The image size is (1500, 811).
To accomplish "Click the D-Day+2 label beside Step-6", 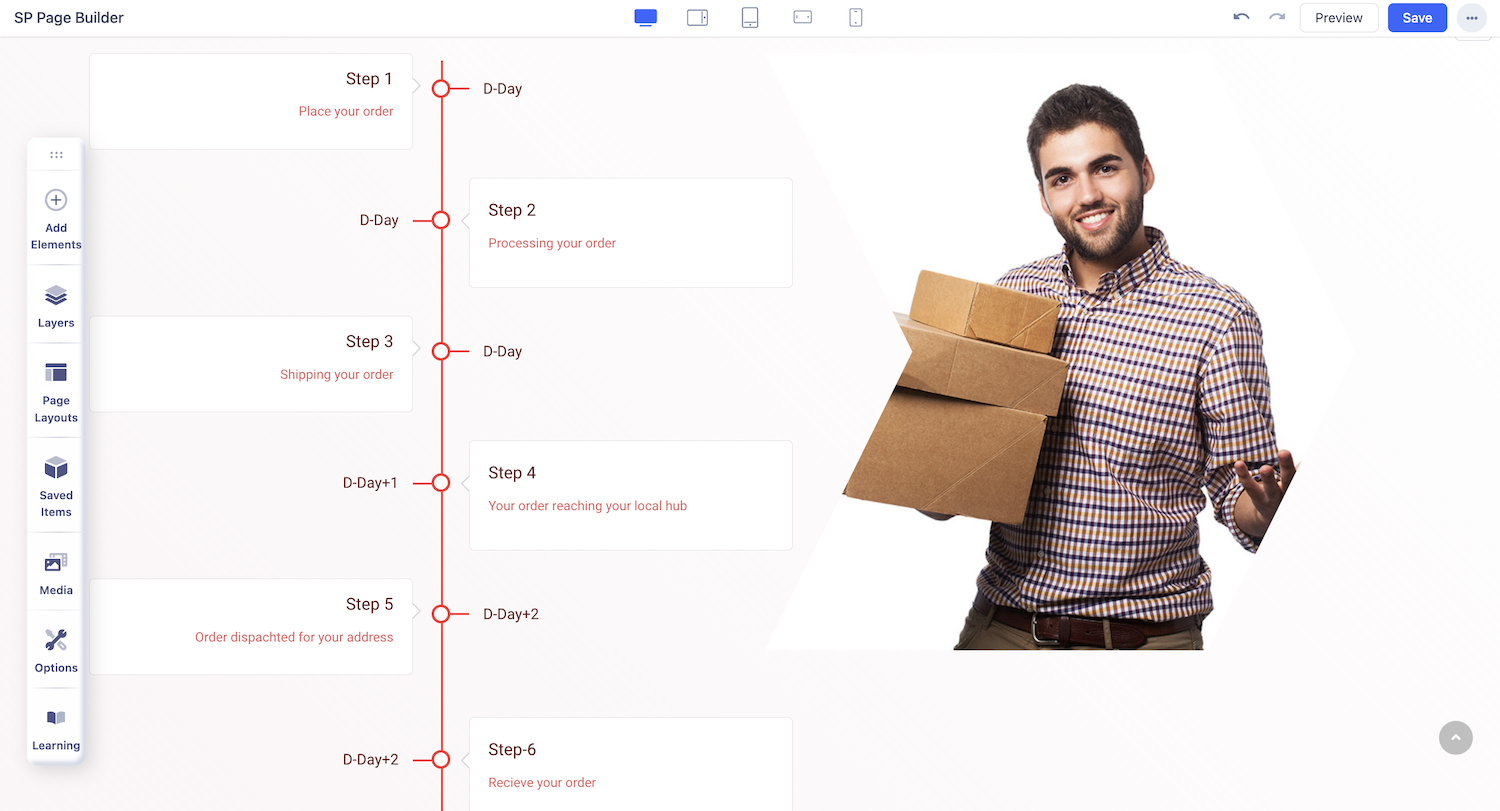I will pyautogui.click(x=370, y=760).
